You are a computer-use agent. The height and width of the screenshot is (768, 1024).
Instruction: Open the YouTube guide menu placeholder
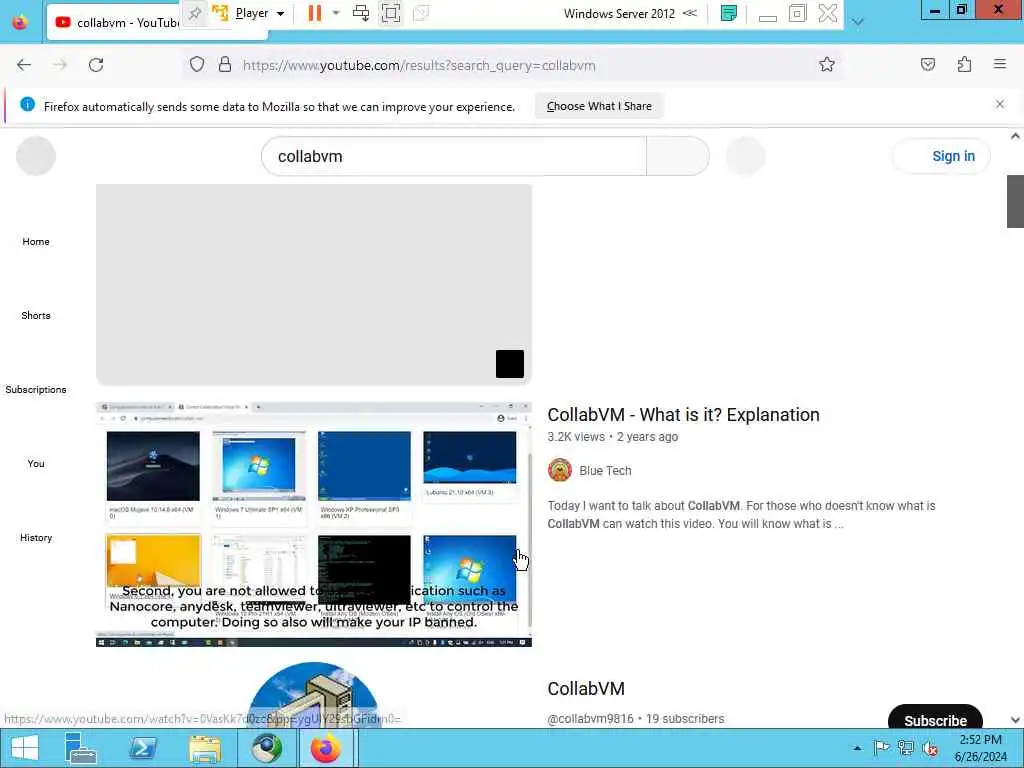pos(36,156)
